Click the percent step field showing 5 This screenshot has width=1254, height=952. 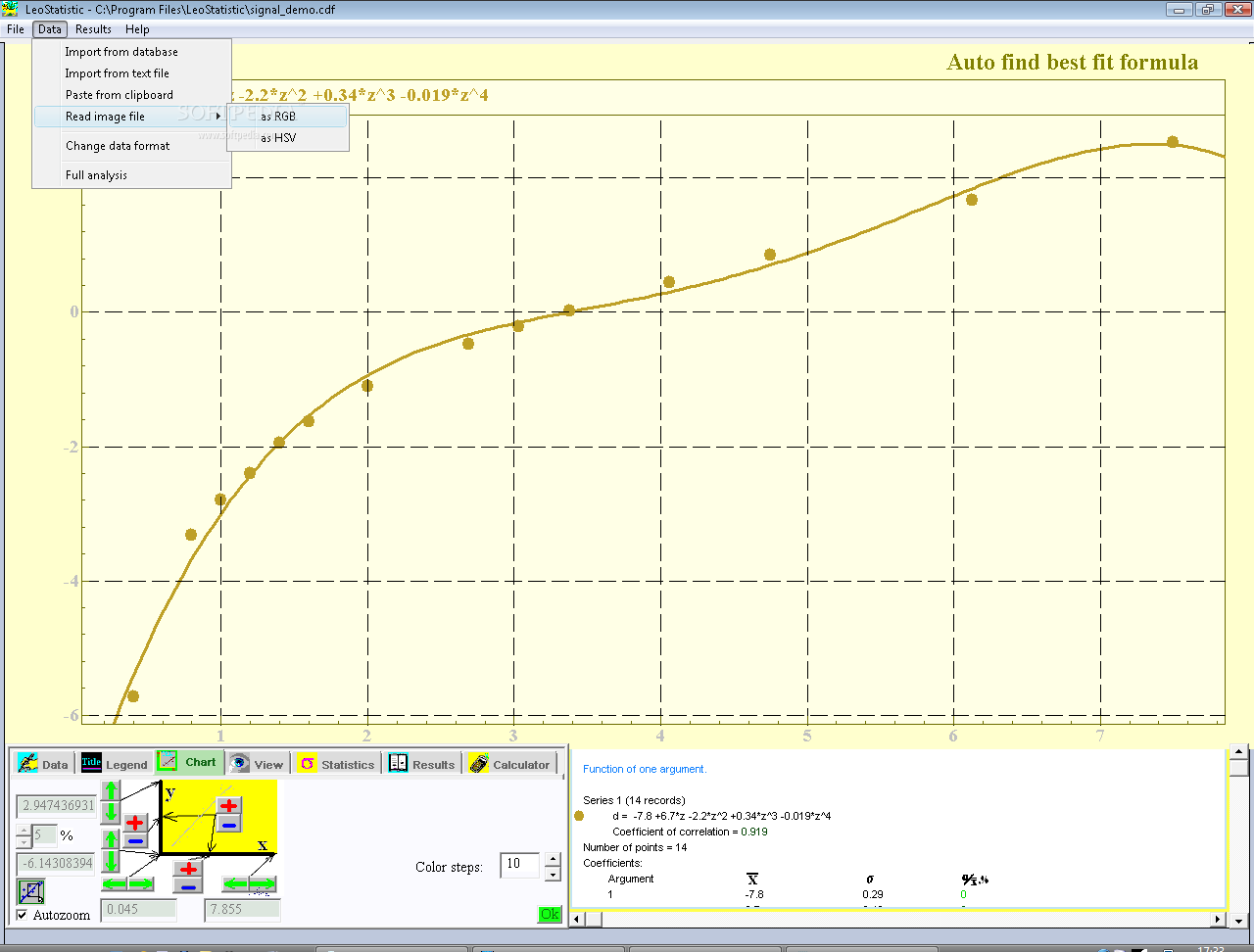point(44,835)
